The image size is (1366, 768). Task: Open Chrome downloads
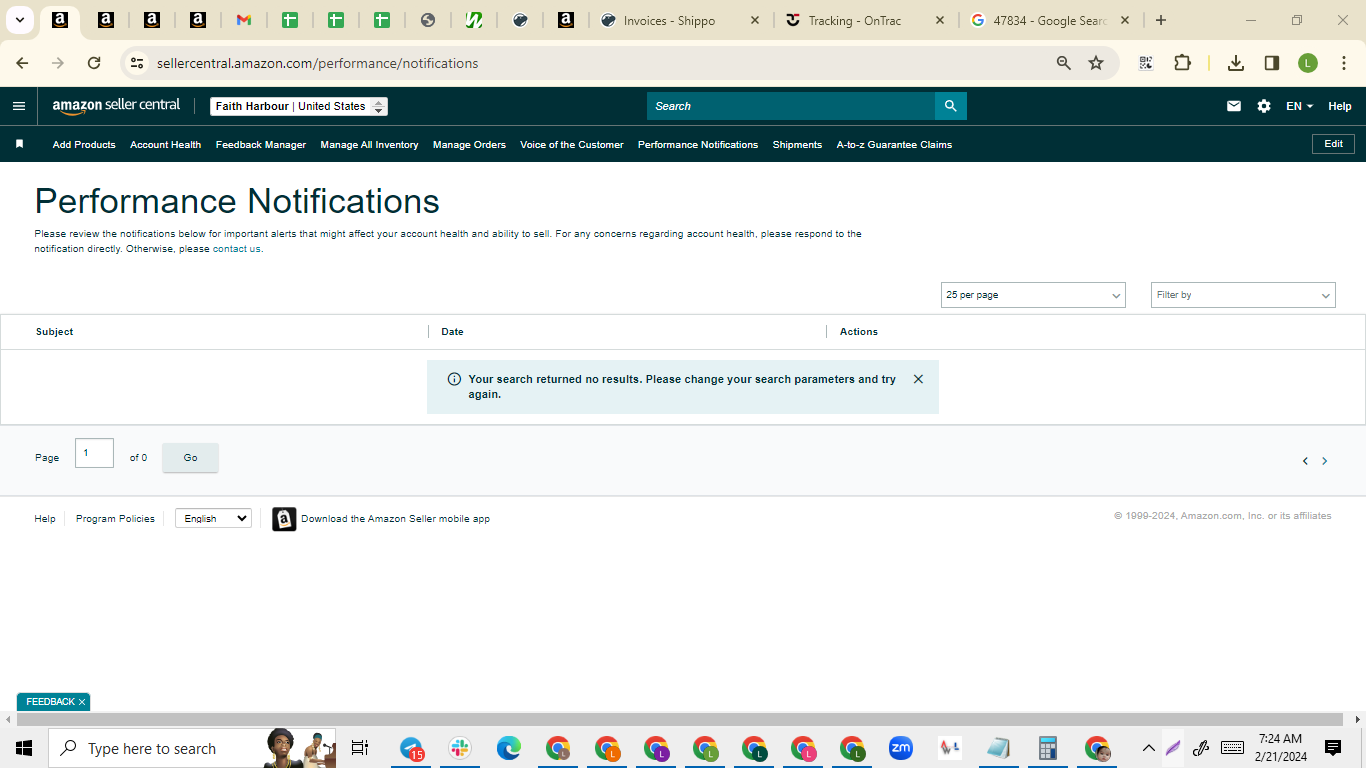[1236, 63]
